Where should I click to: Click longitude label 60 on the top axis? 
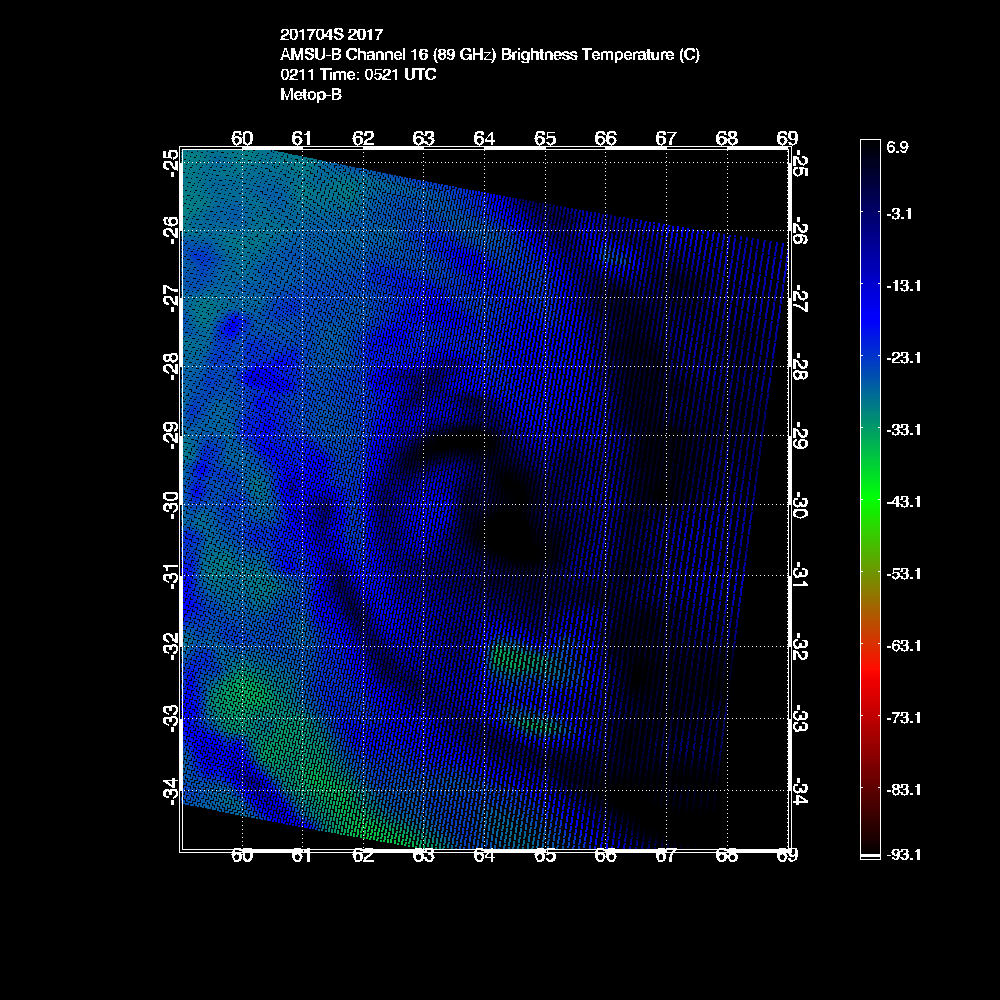pyautogui.click(x=242, y=138)
